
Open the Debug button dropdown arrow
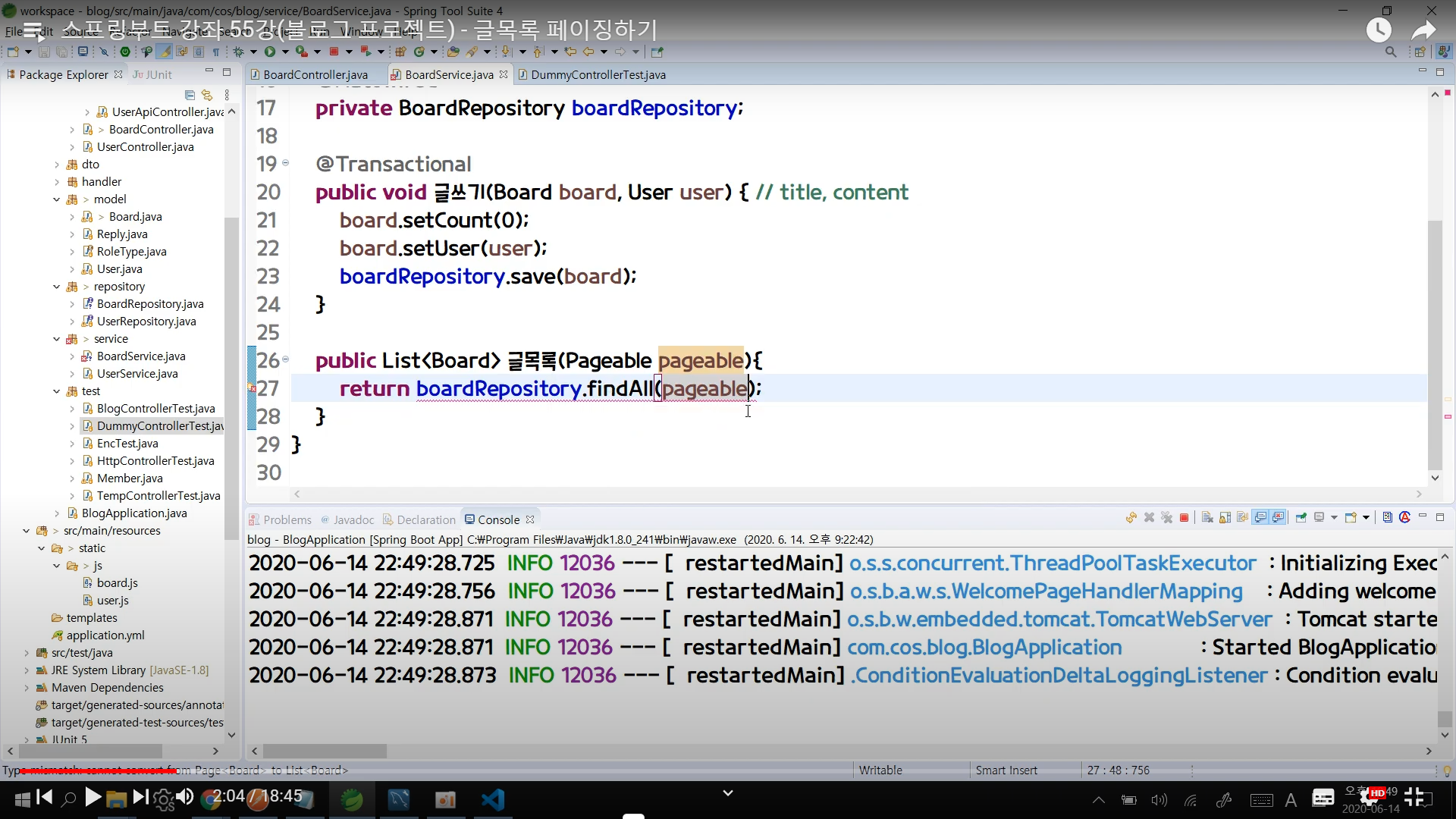(x=253, y=52)
